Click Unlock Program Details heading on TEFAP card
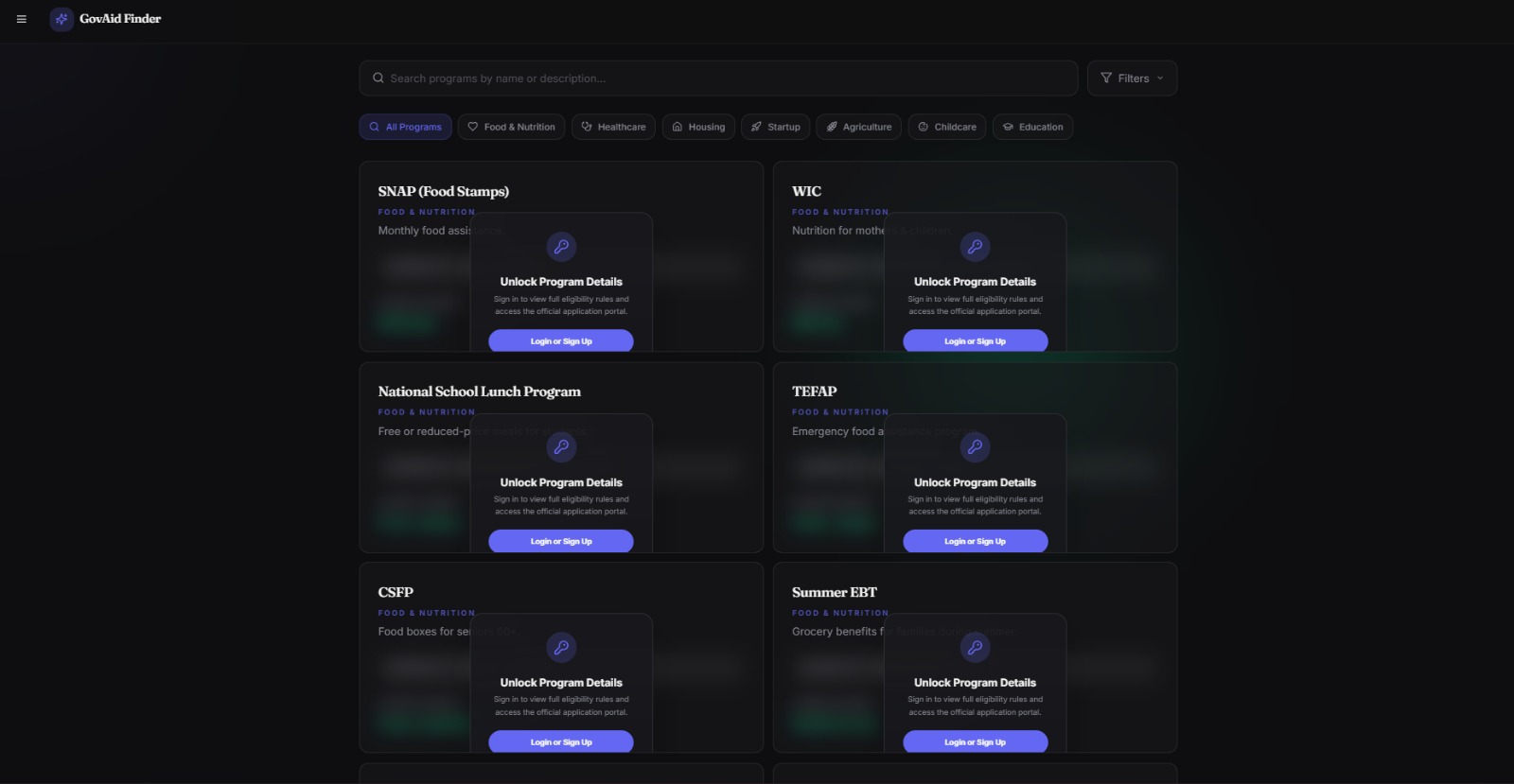1514x784 pixels. point(976,482)
